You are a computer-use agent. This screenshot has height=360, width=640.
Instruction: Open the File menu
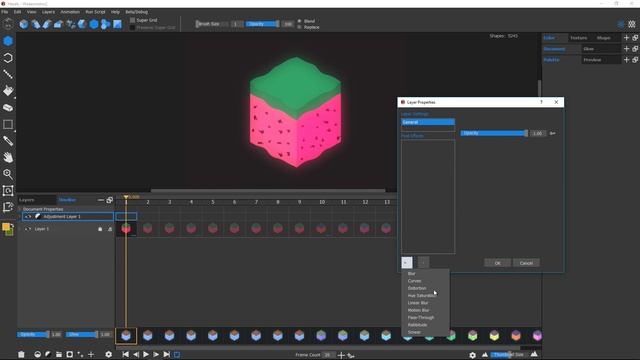tap(4, 12)
